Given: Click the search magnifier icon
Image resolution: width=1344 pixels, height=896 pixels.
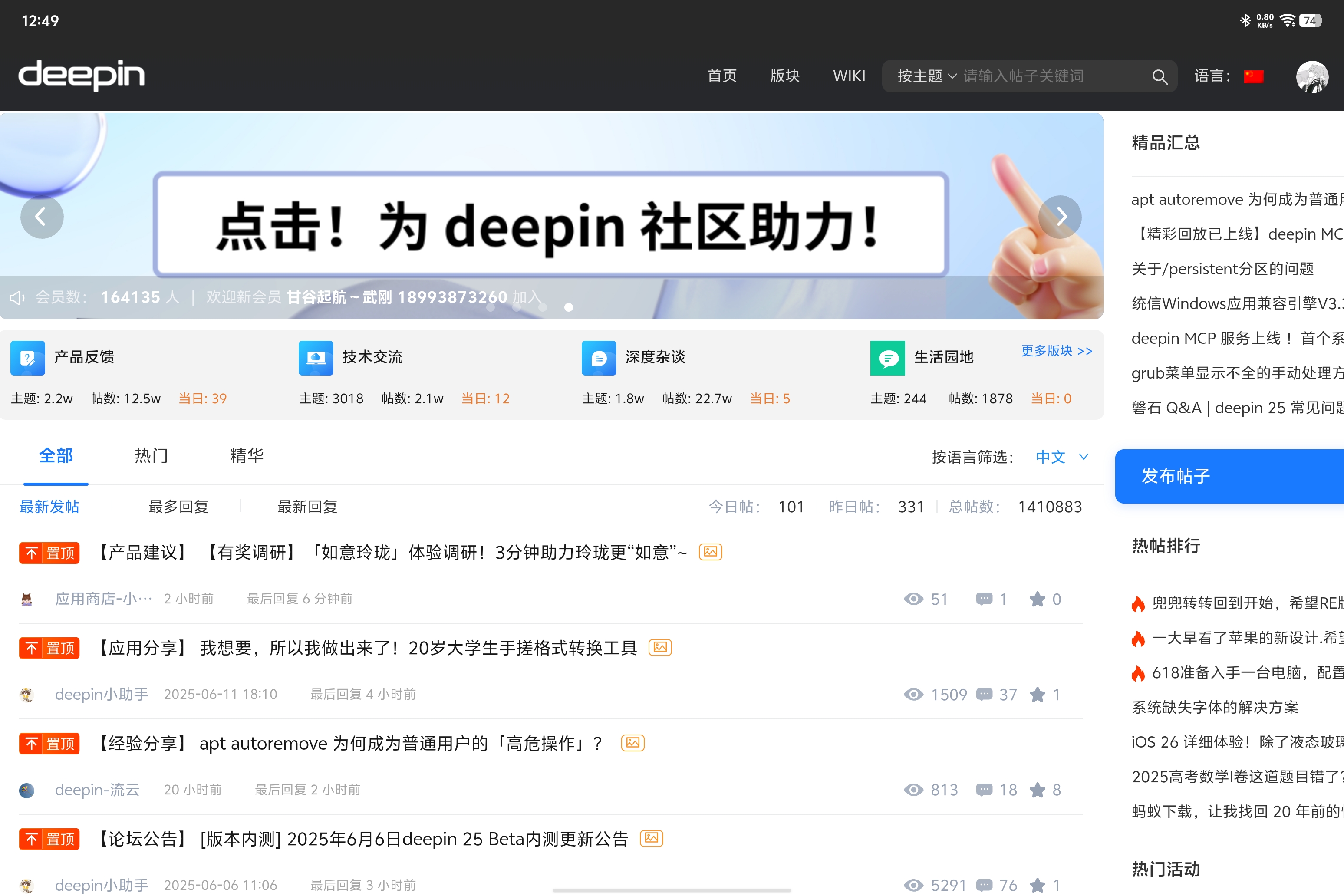Looking at the screenshot, I should [1160, 76].
